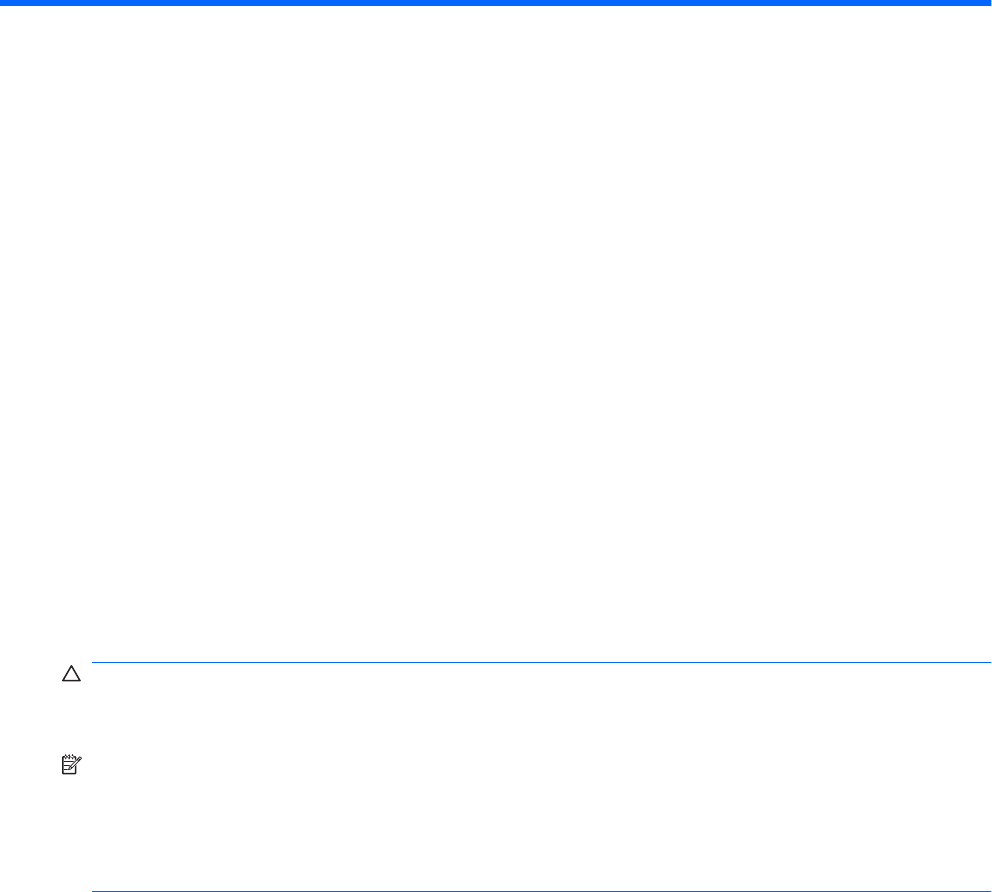The image size is (992, 892).
Task: Click the note pad and pencil icon
Action: [x=71, y=764]
